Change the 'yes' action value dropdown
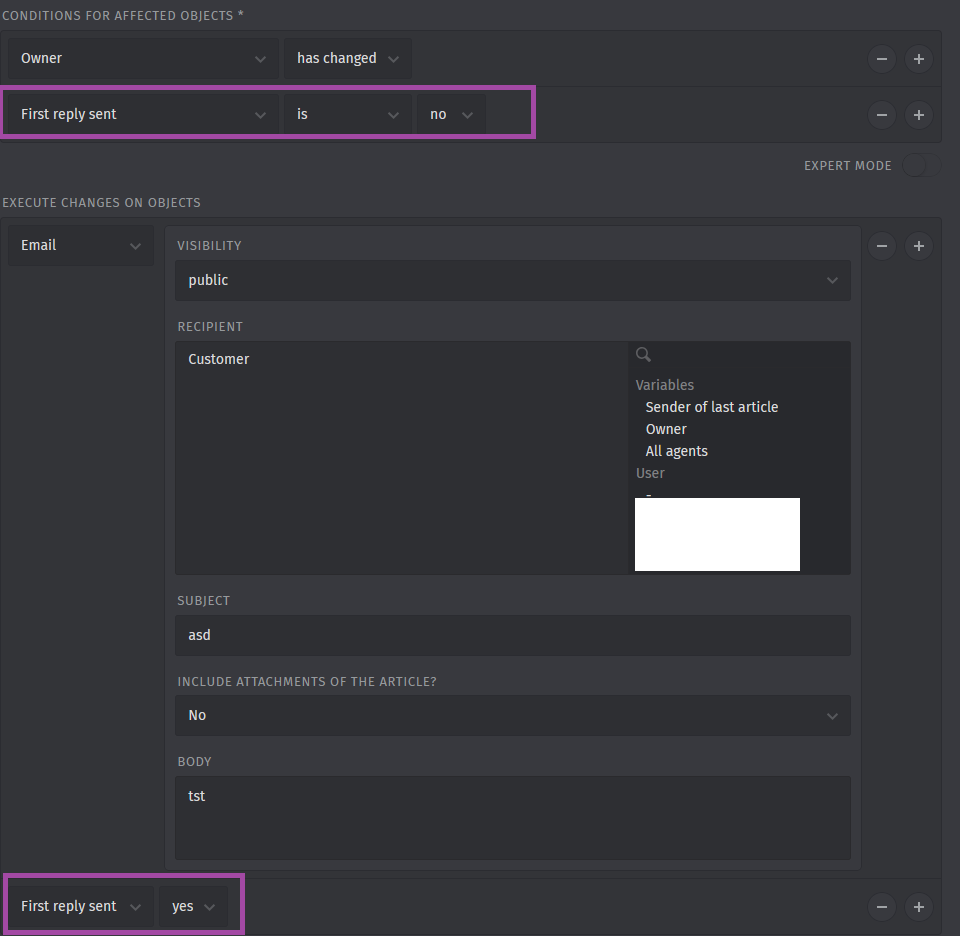This screenshot has height=936, width=960. coord(193,907)
